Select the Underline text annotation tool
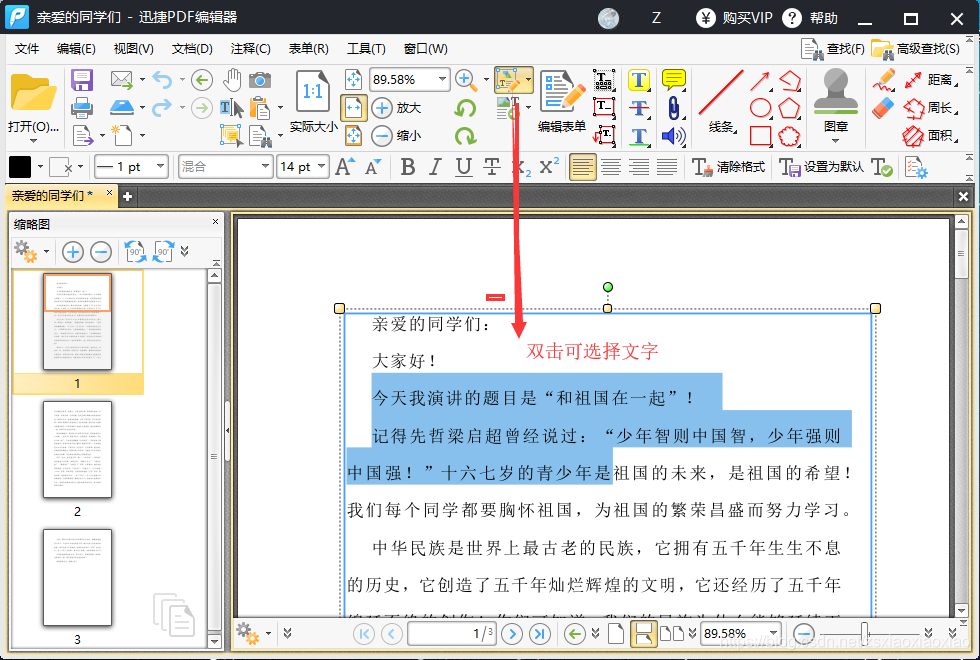 pyautogui.click(x=638, y=136)
